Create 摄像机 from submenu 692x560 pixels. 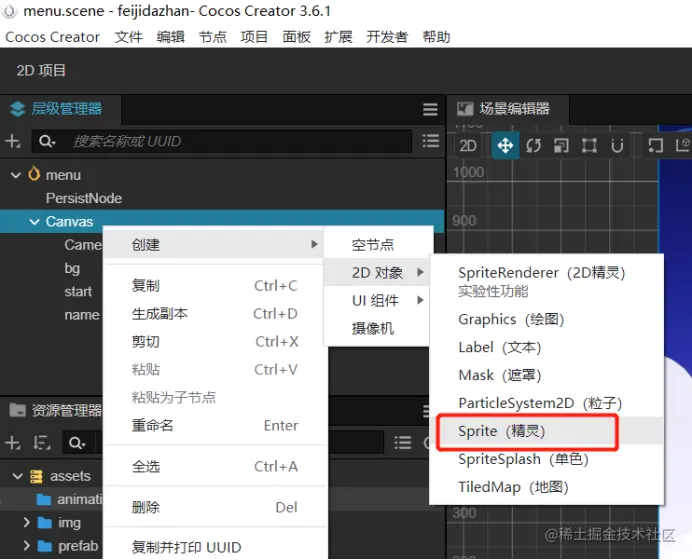(377, 328)
